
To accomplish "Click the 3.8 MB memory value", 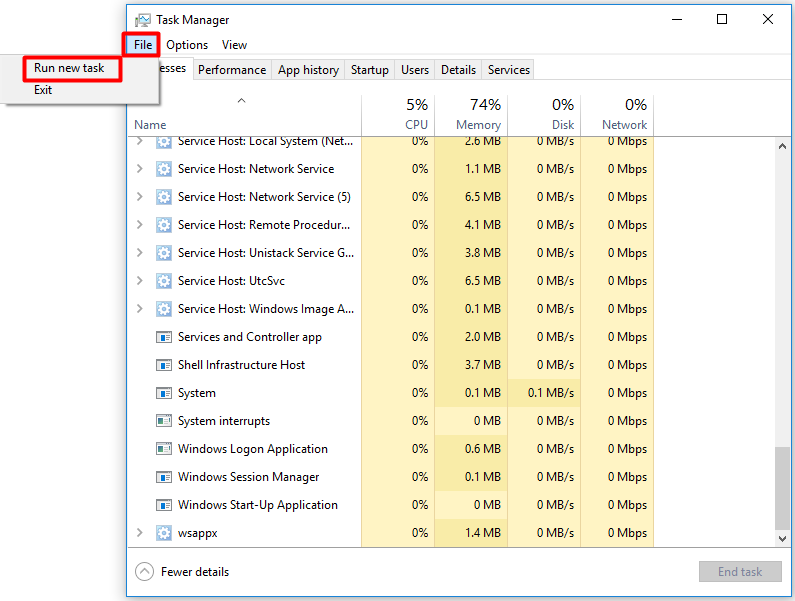I will click(x=483, y=253).
